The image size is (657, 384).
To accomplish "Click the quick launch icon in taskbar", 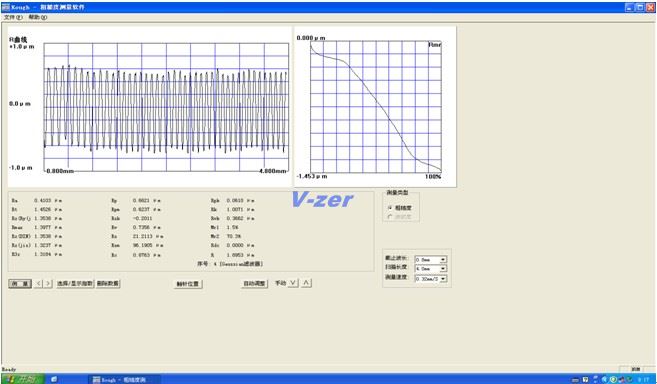I will [54, 379].
